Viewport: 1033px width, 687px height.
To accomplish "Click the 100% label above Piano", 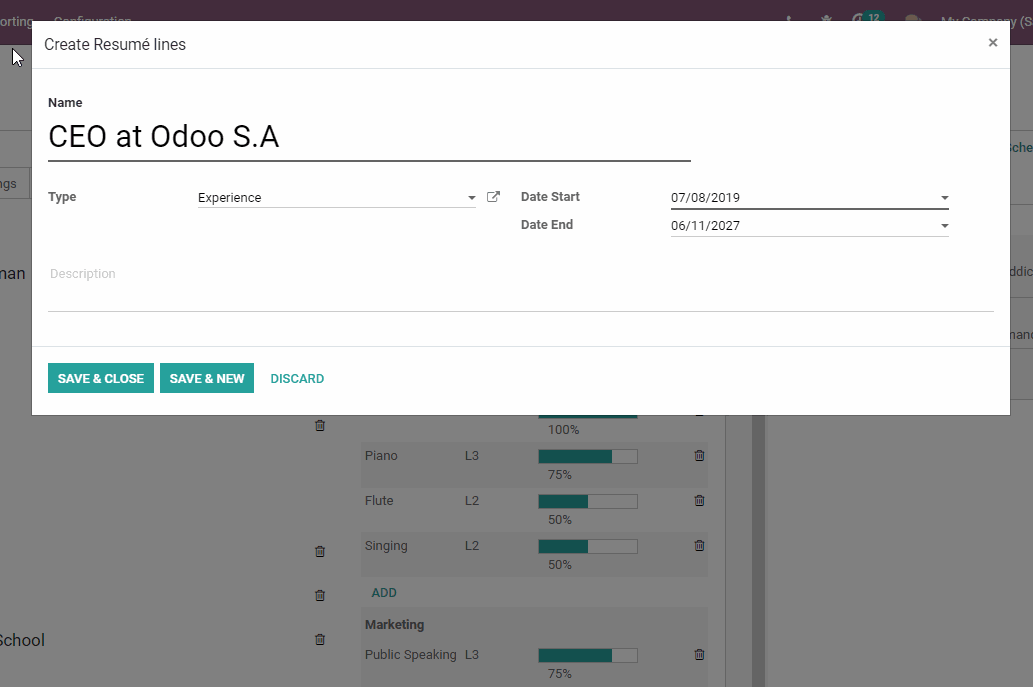I will point(563,429).
